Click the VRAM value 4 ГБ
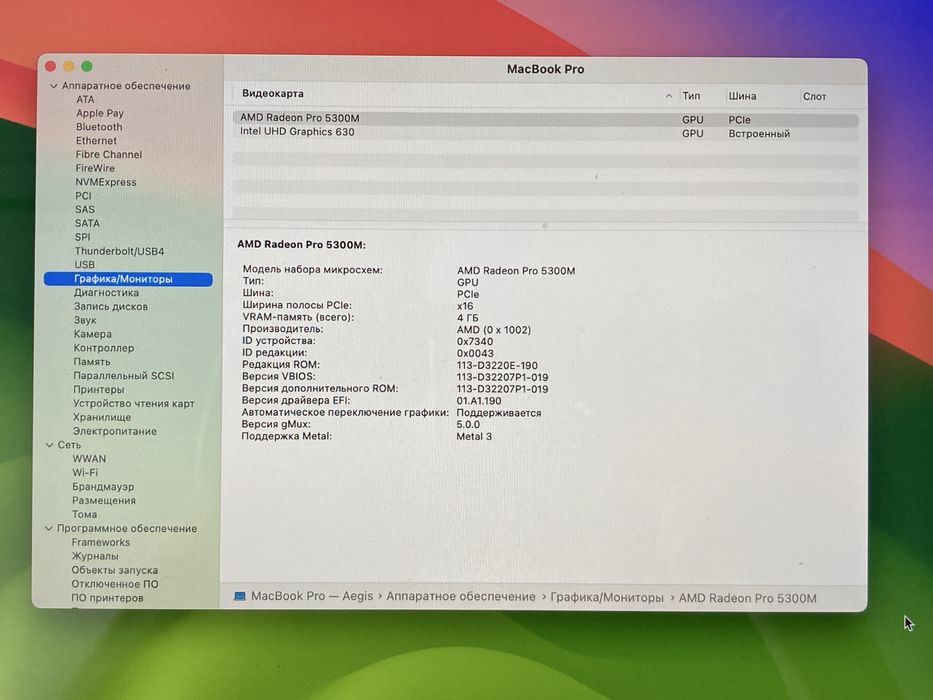The width and height of the screenshot is (933, 700). (468, 318)
